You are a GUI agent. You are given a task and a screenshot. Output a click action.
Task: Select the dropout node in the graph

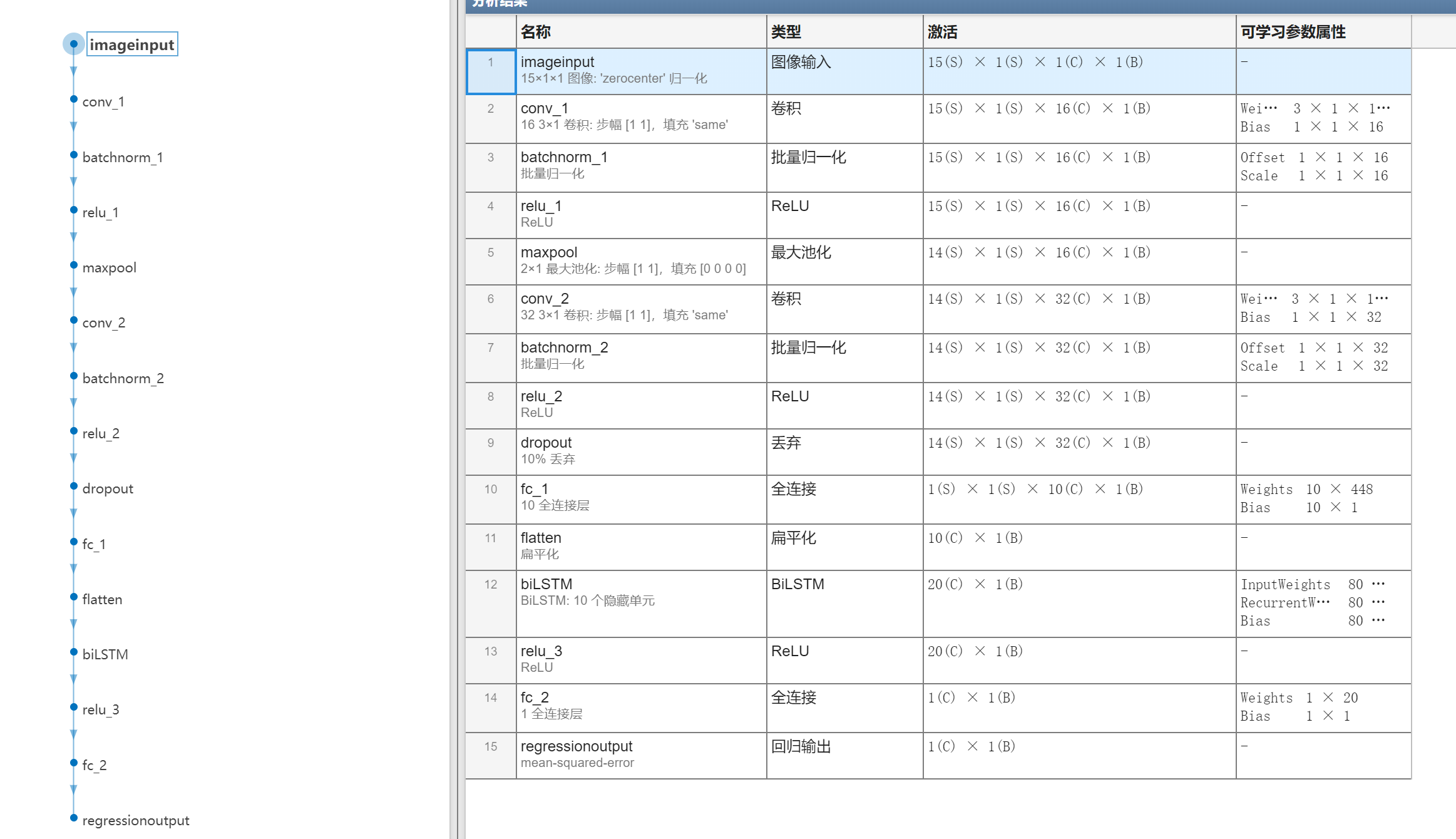point(108,488)
